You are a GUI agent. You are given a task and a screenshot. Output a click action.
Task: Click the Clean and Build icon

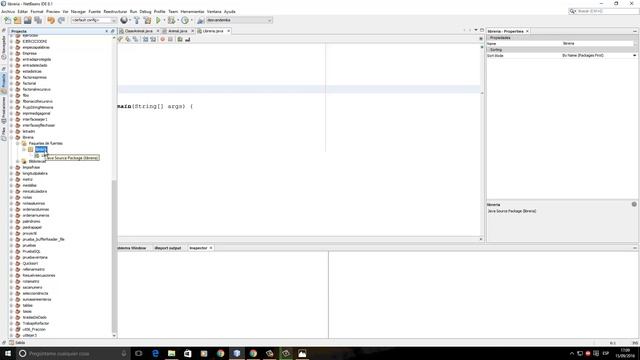click(x=147, y=20)
